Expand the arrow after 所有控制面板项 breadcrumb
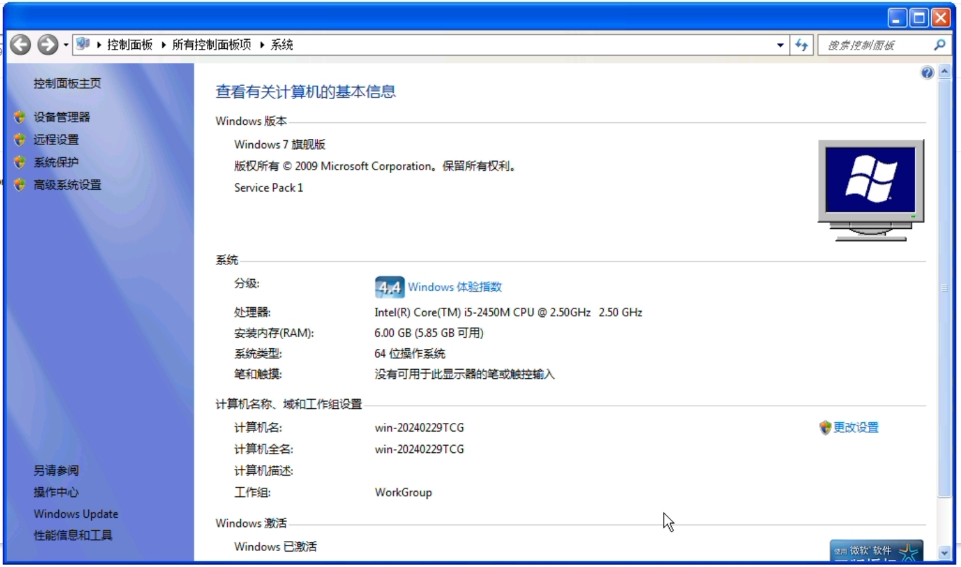The height and width of the screenshot is (567, 961). point(262,45)
